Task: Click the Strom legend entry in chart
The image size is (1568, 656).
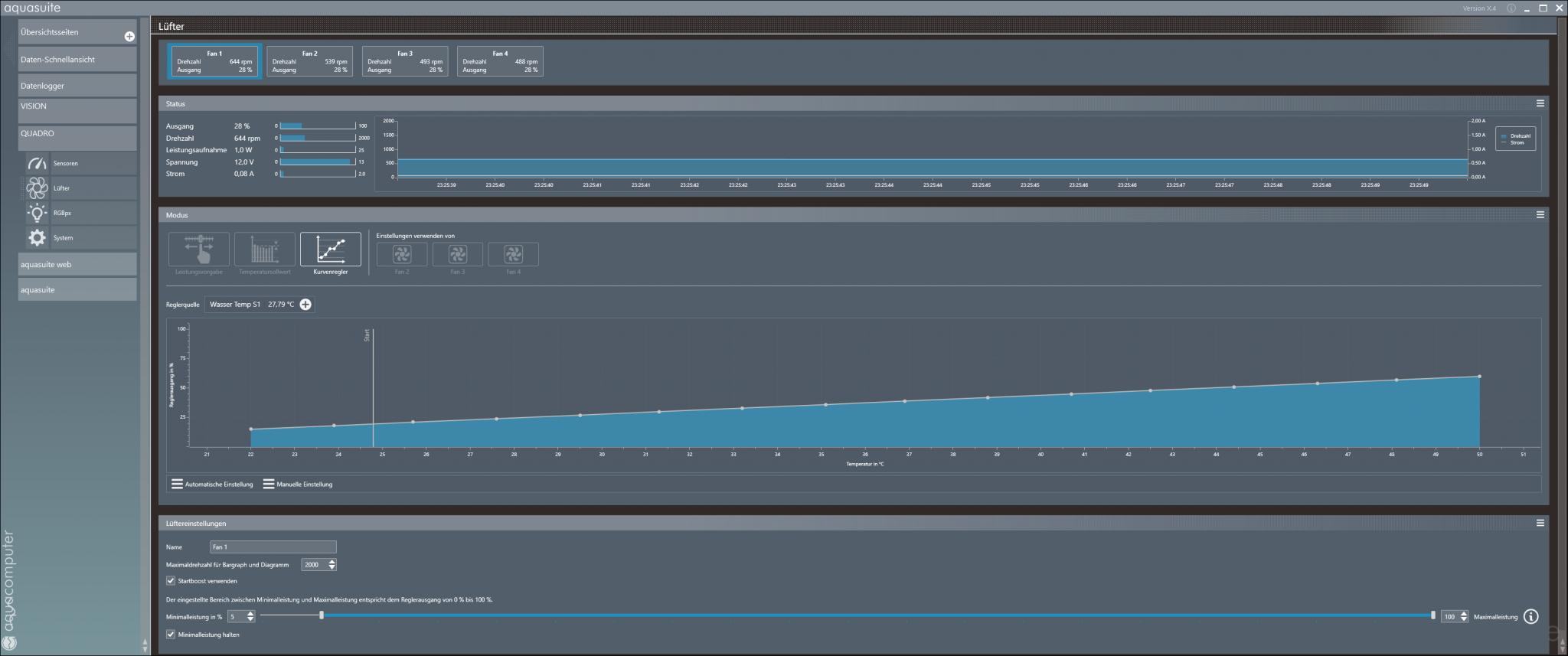Action: (x=1513, y=142)
